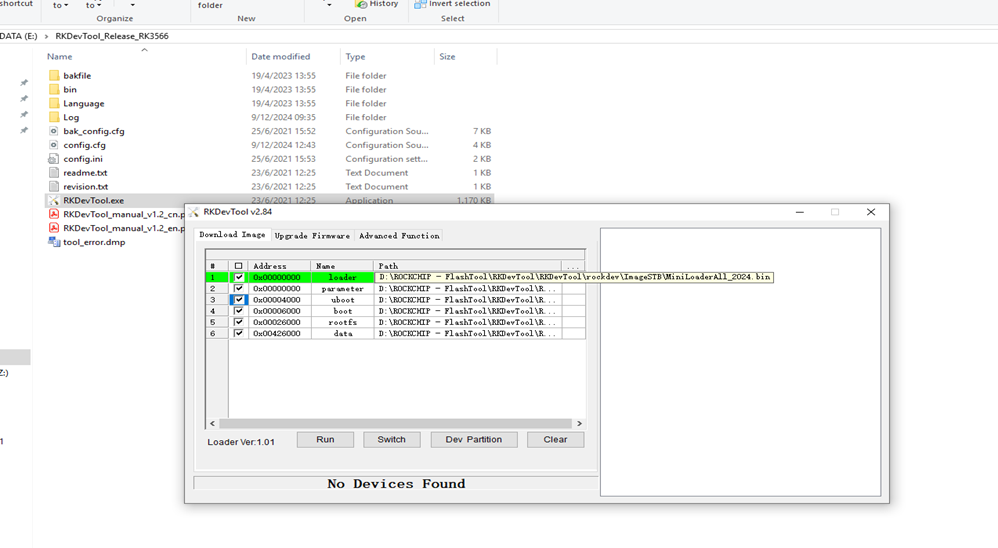Viewport: 998px width, 548px height.
Task: Uncheck the loader partition checkbox
Action: coord(238,277)
